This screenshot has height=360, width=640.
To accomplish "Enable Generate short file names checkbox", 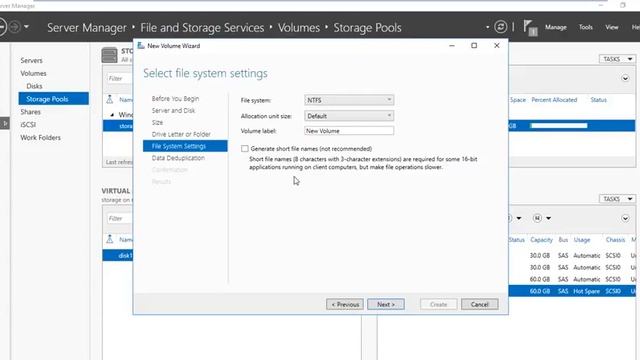I will (244, 149).
